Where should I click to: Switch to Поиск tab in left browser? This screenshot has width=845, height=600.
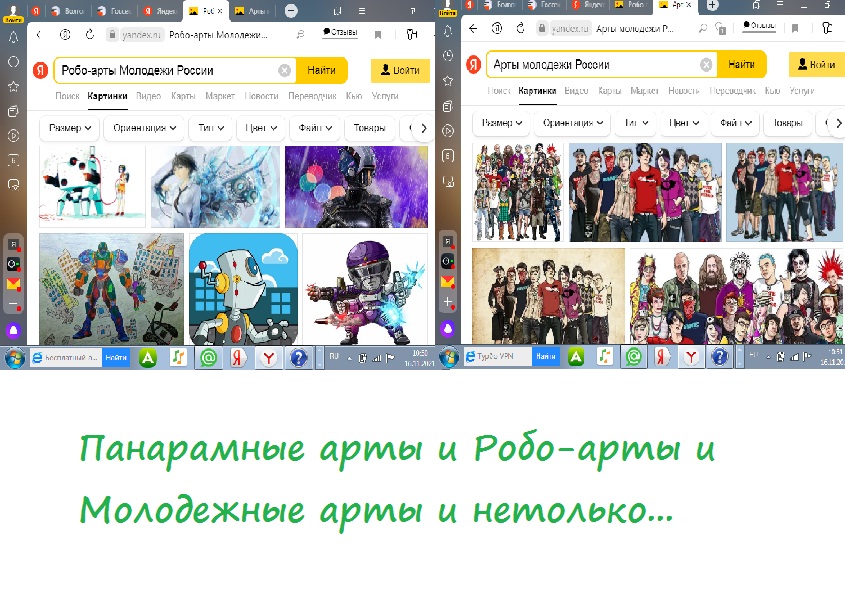(x=67, y=96)
